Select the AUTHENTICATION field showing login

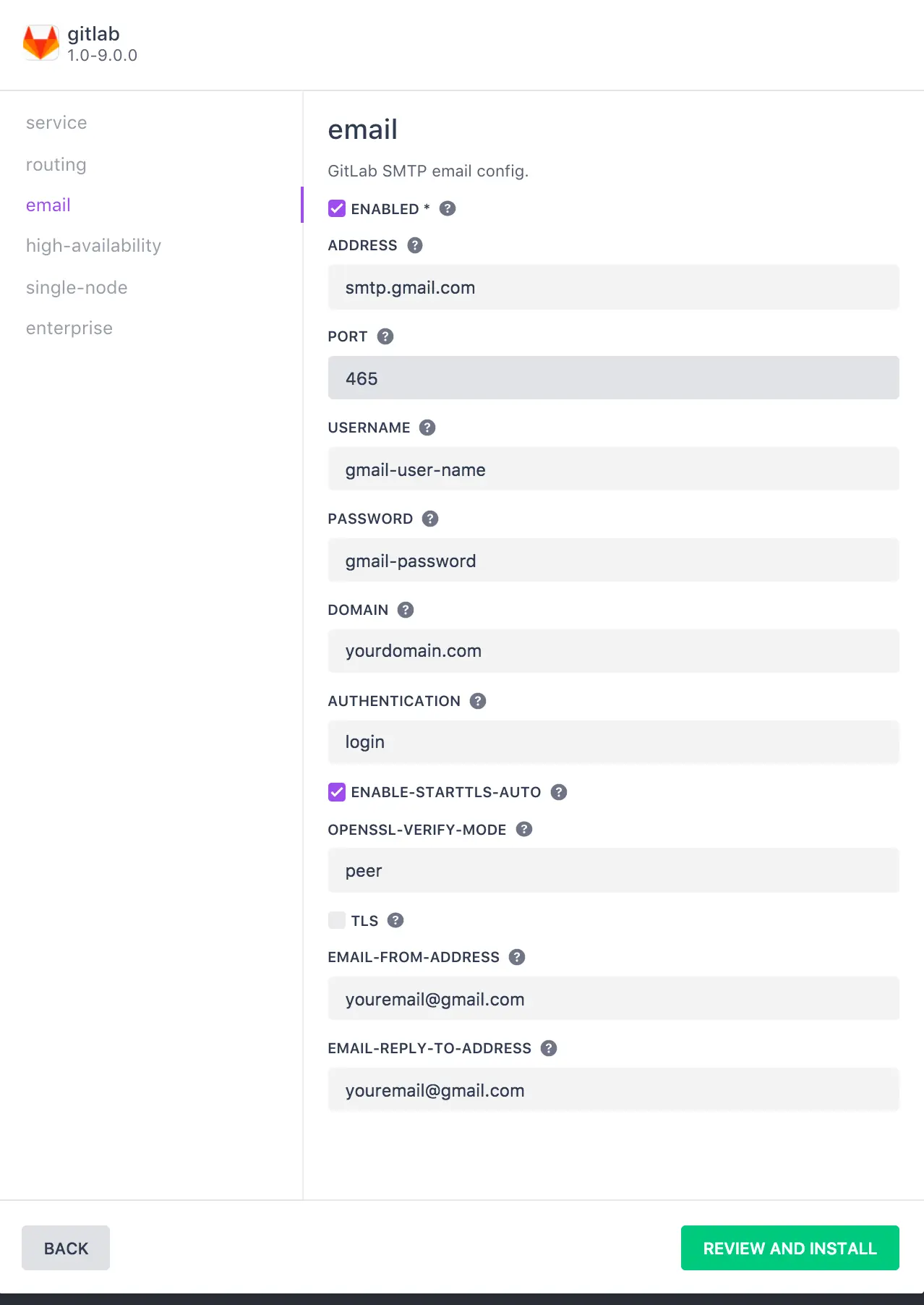point(614,742)
